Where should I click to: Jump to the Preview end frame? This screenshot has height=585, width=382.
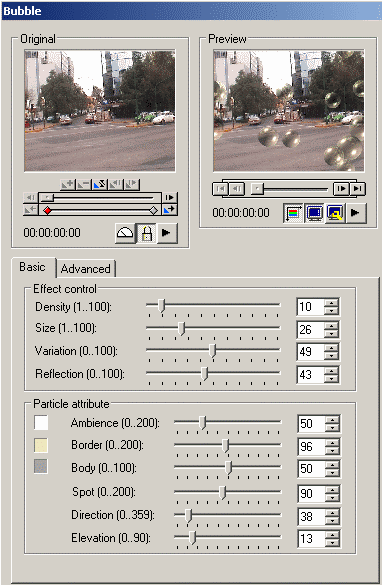(358, 188)
